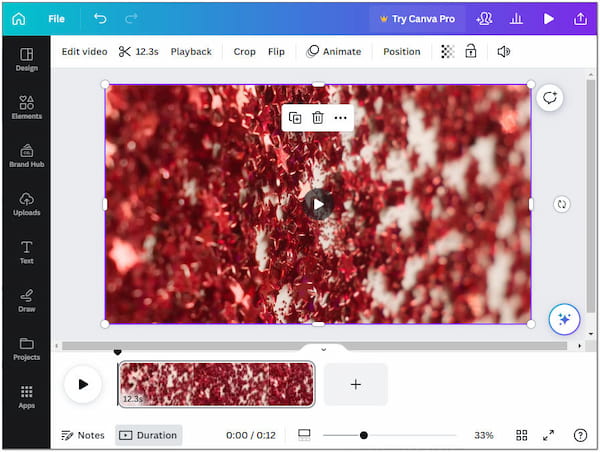
Task: Select the 12.3s video clip thumbnail
Action: tap(217, 384)
